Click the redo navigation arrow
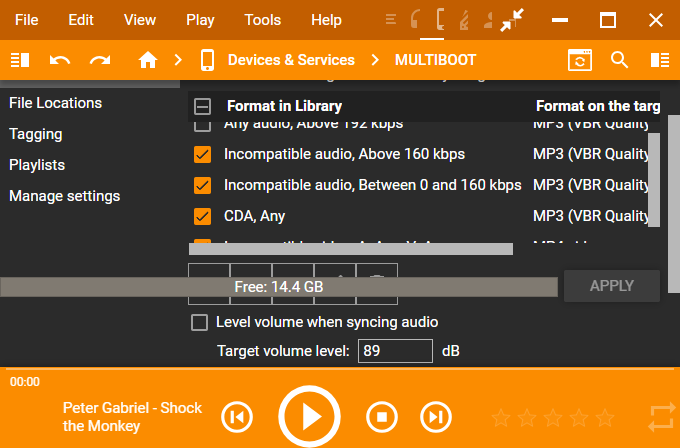 100,60
